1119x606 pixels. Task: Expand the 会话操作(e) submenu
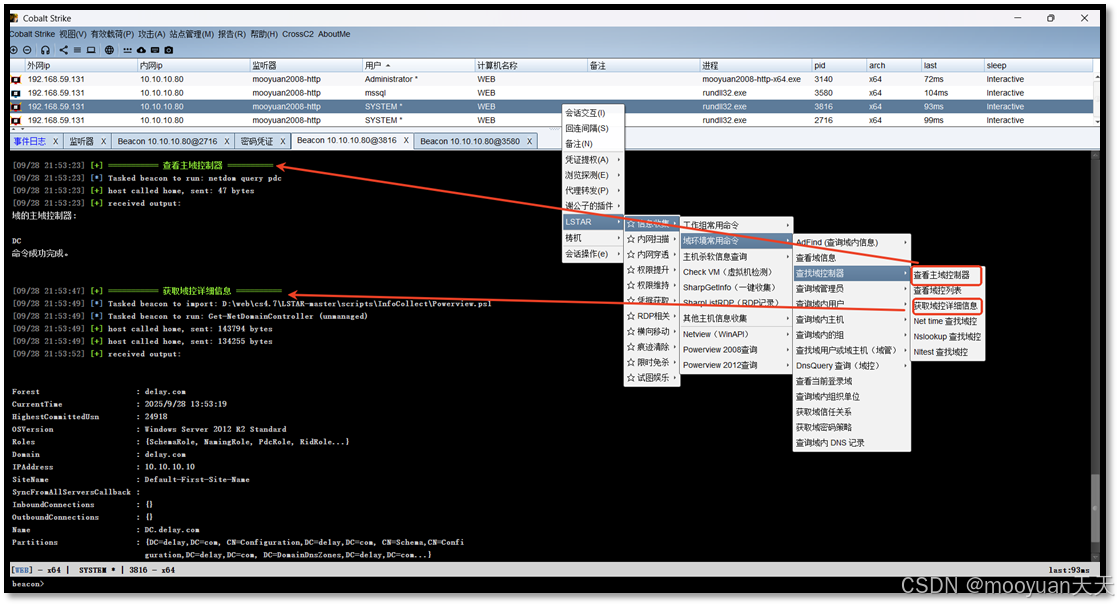point(593,253)
